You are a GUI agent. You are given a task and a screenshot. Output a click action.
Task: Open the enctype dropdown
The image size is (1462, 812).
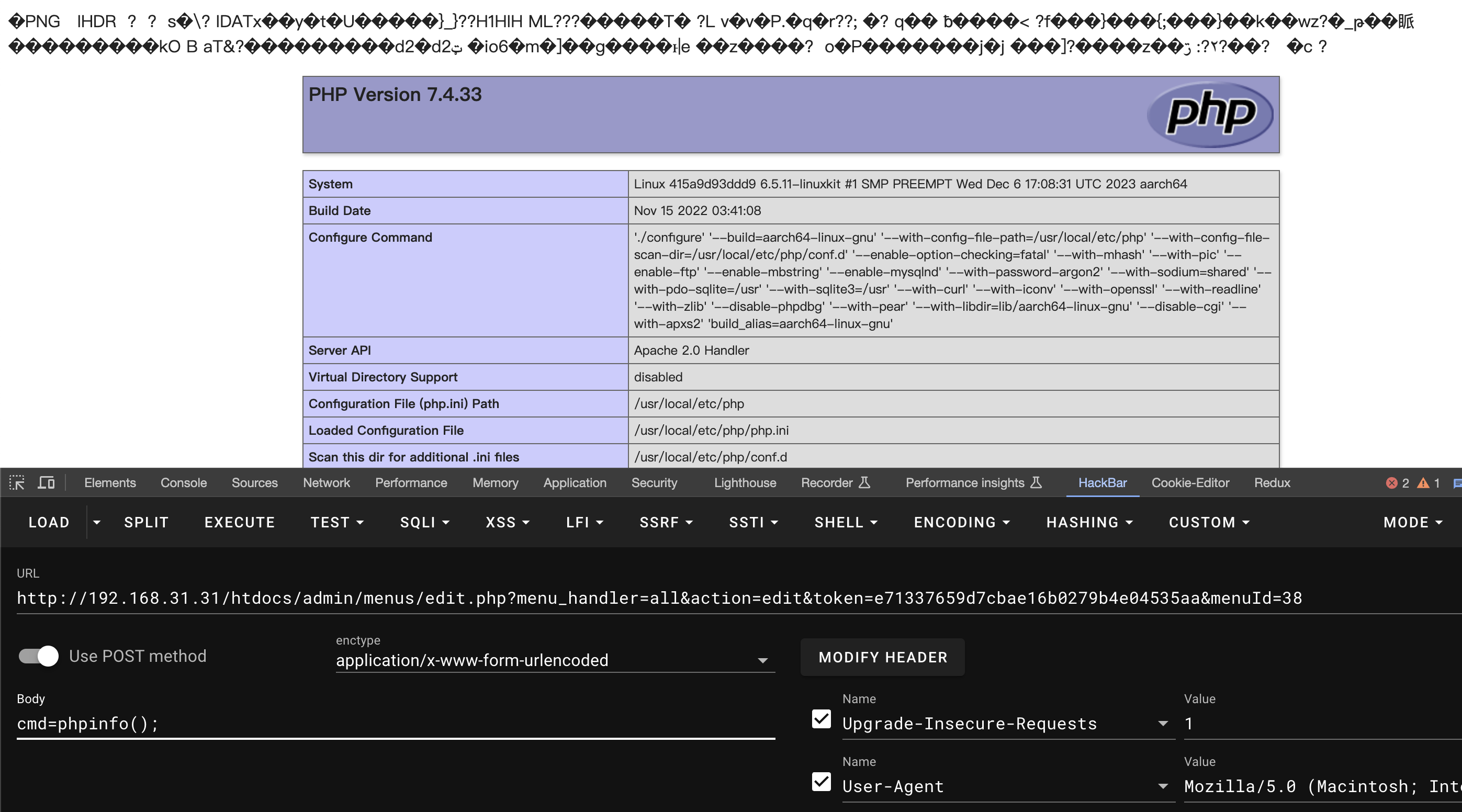click(555, 660)
